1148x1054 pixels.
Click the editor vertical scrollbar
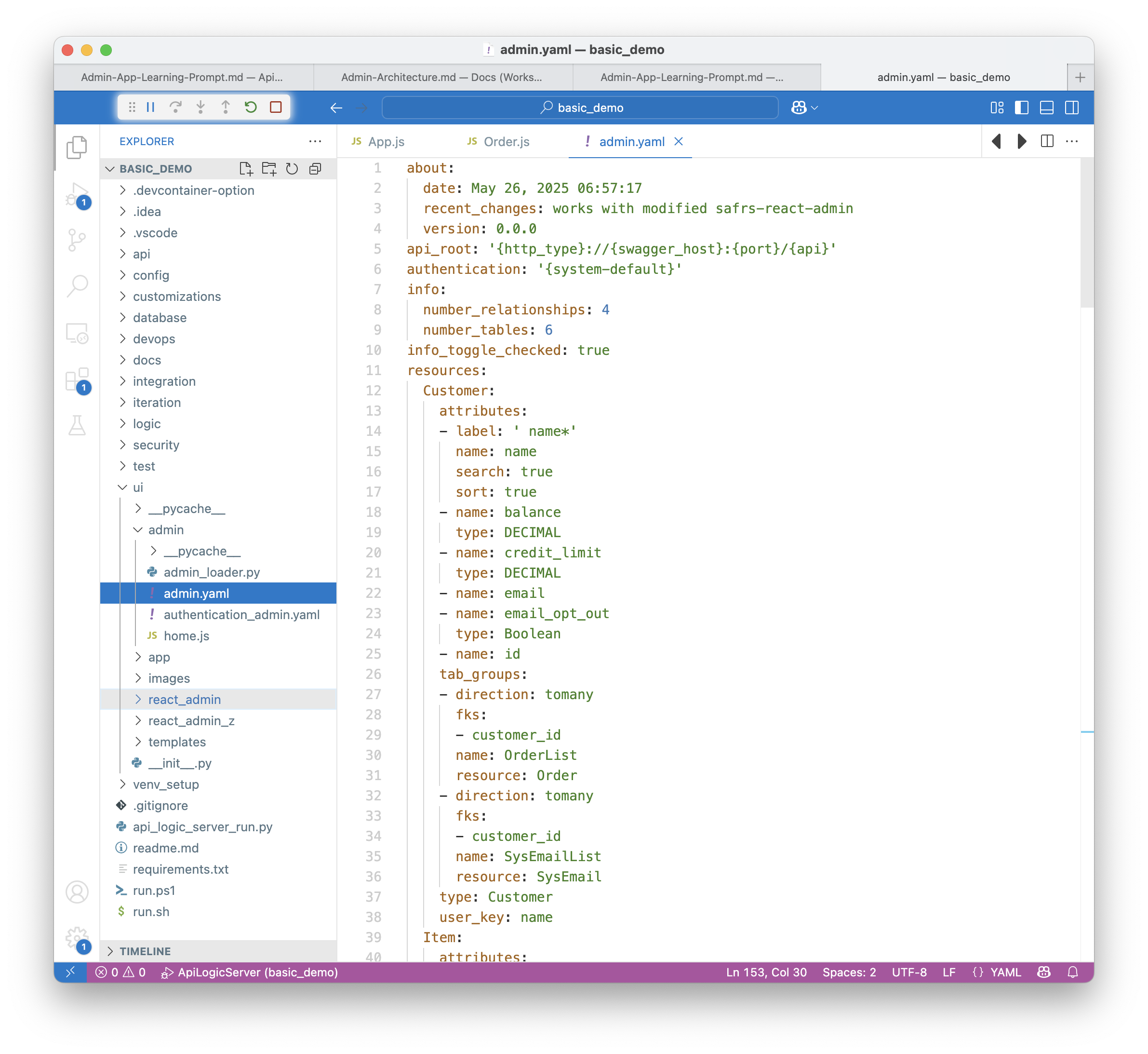click(1087, 233)
